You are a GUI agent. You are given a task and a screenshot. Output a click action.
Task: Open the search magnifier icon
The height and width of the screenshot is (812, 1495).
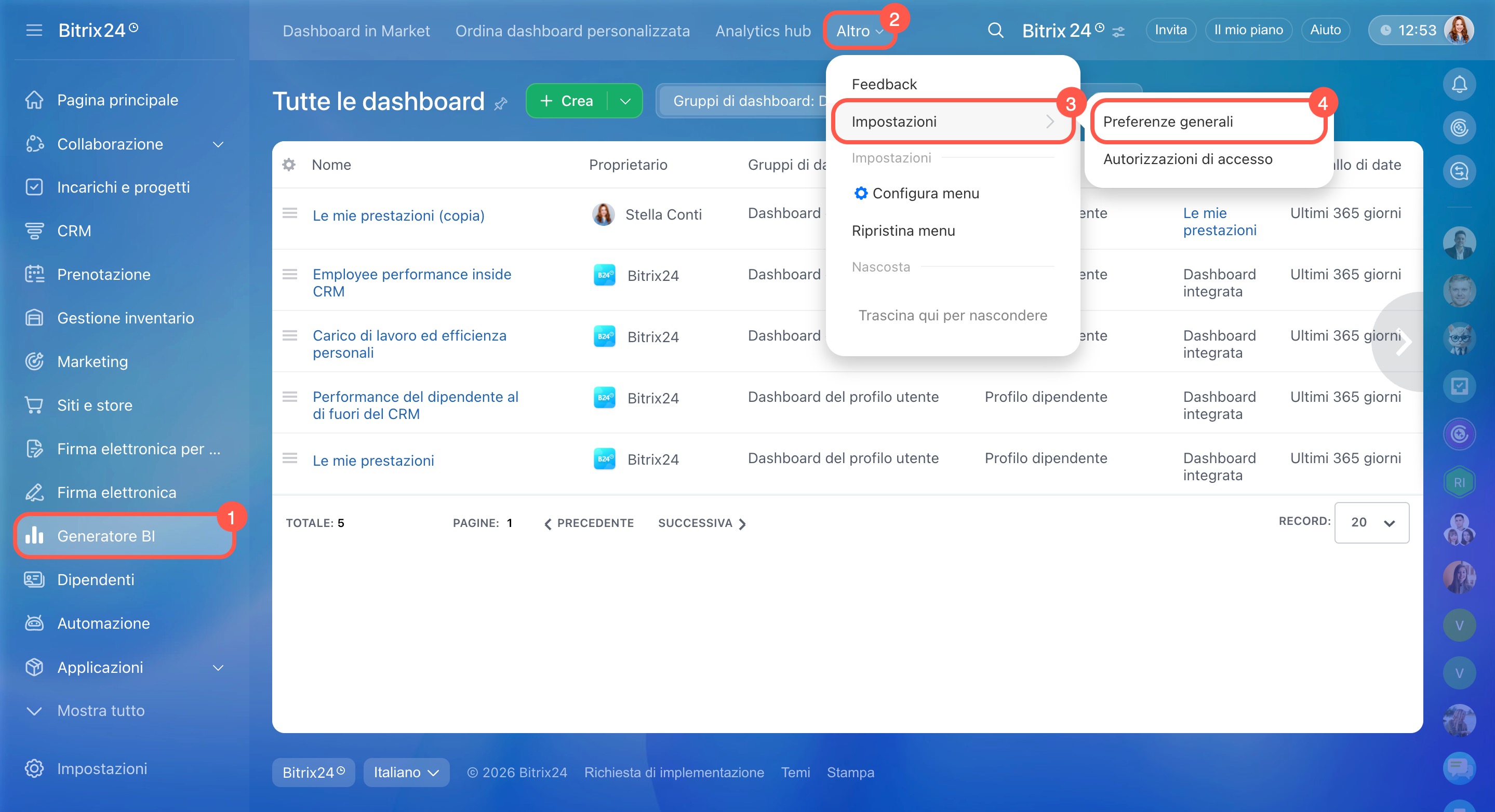[x=995, y=30]
